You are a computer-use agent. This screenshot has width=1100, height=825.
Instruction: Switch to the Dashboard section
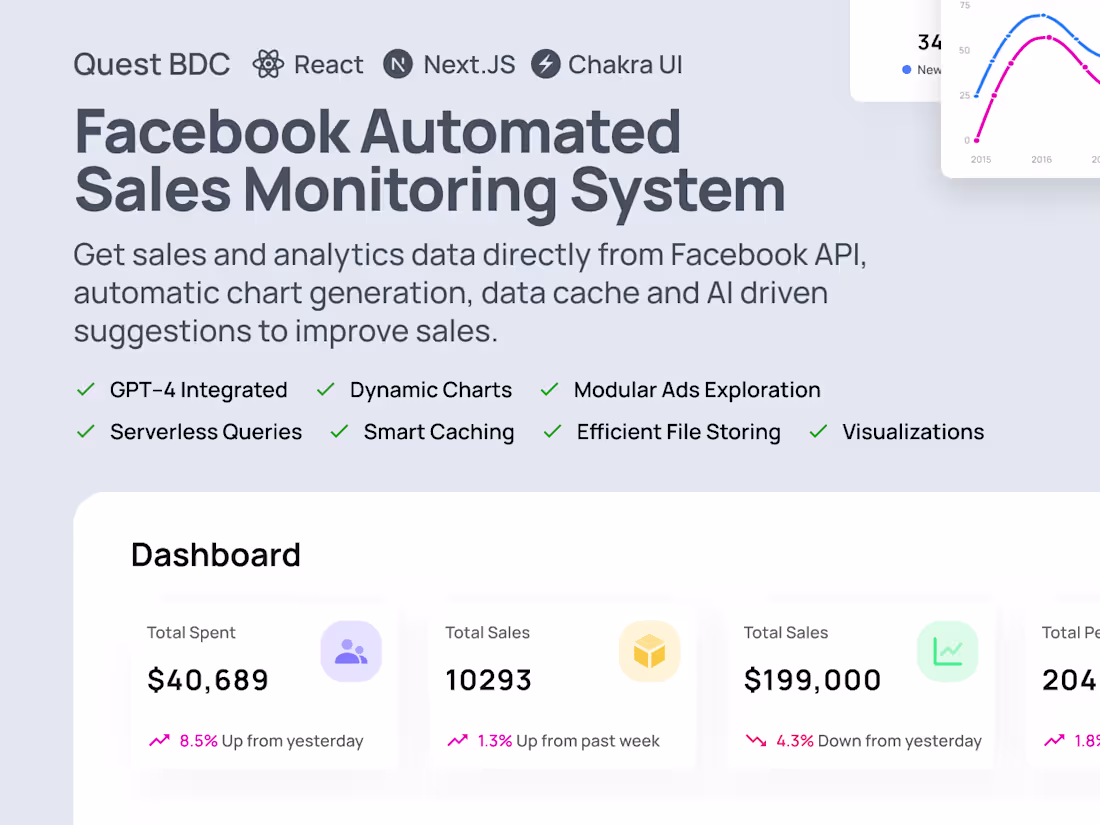[216, 555]
